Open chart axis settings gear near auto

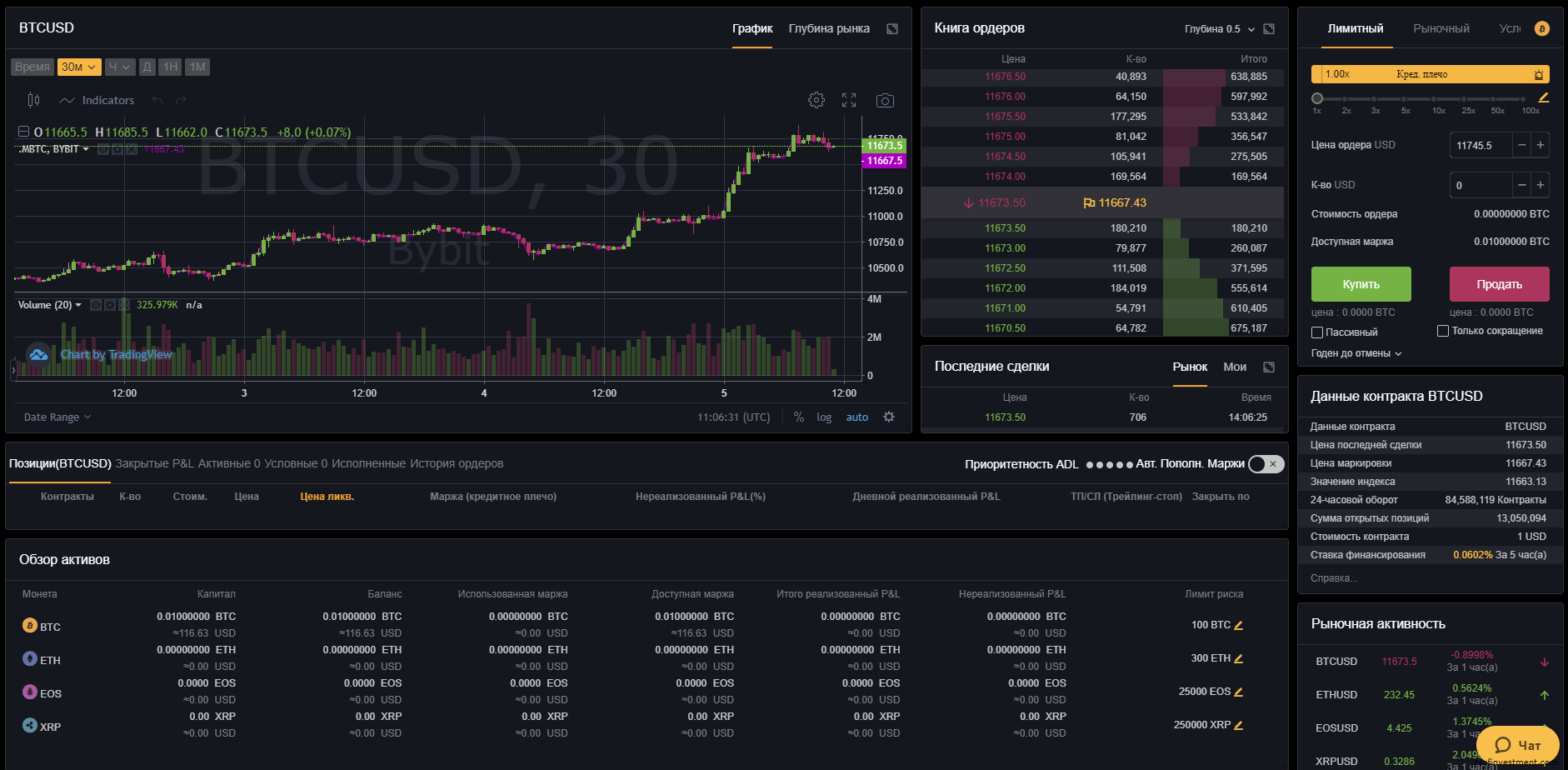889,417
